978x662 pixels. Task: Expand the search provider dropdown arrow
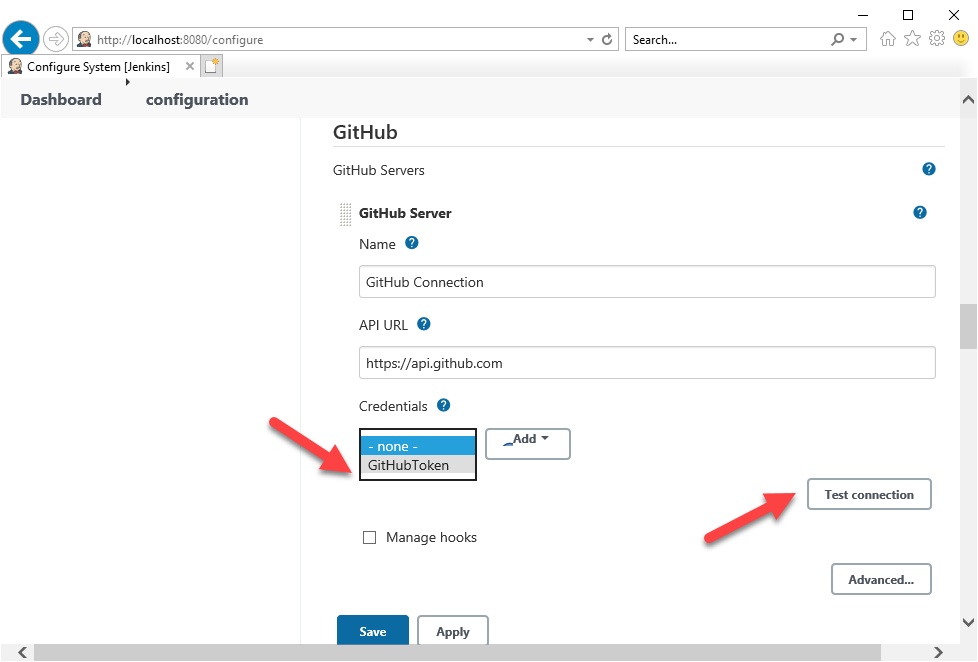854,39
